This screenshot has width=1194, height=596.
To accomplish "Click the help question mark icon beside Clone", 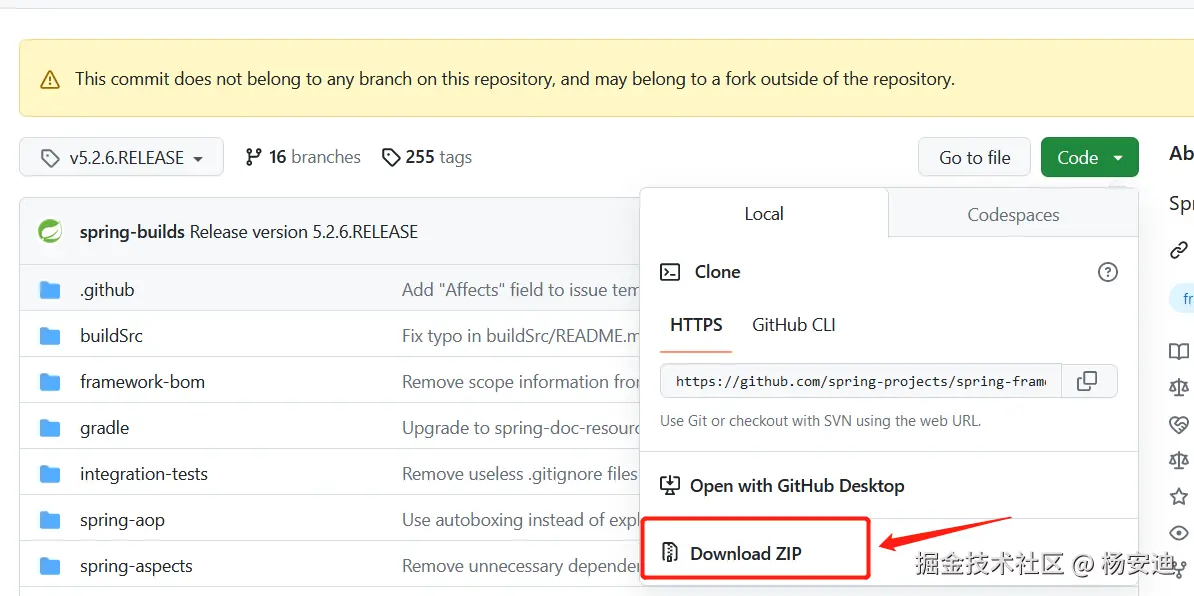I will click(x=1107, y=272).
